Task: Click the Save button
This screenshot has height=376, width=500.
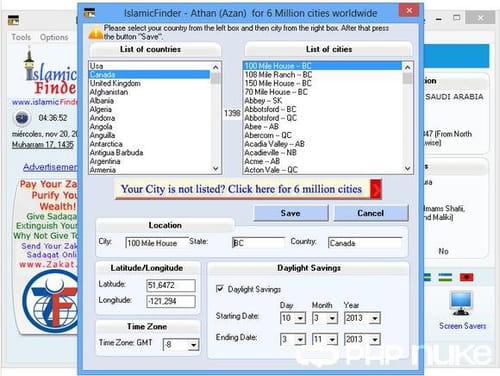Action: [291, 213]
